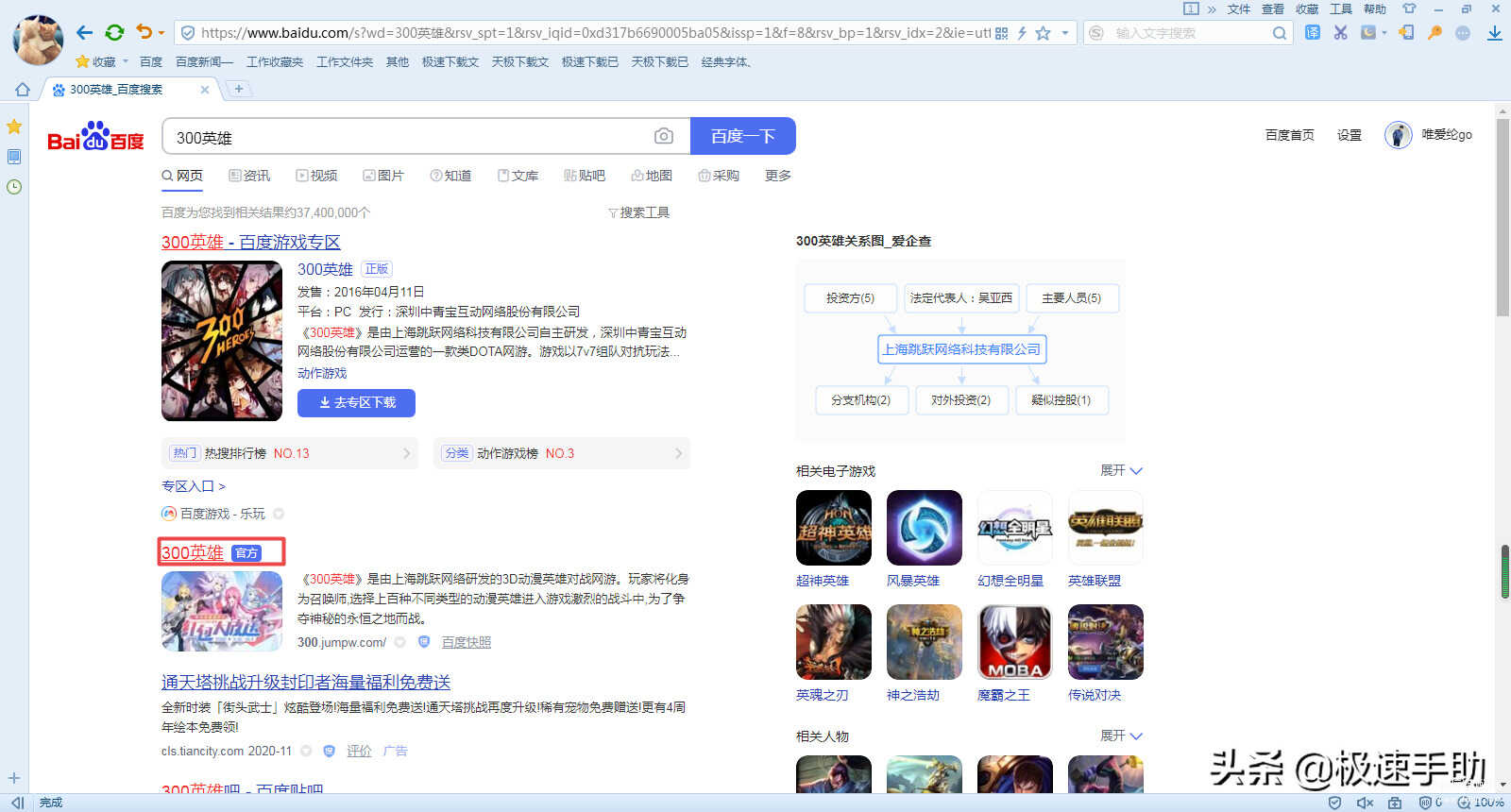Switch to the 知道 search tab

(450, 176)
